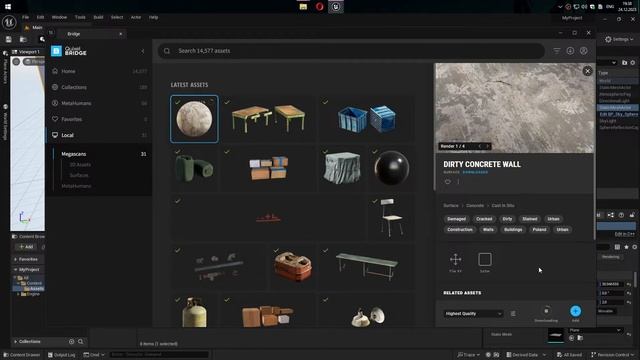Toggle checkmark on gas cylinder asset
Image resolution: width=640 pixels, height=360 pixels.
tap(177, 300)
